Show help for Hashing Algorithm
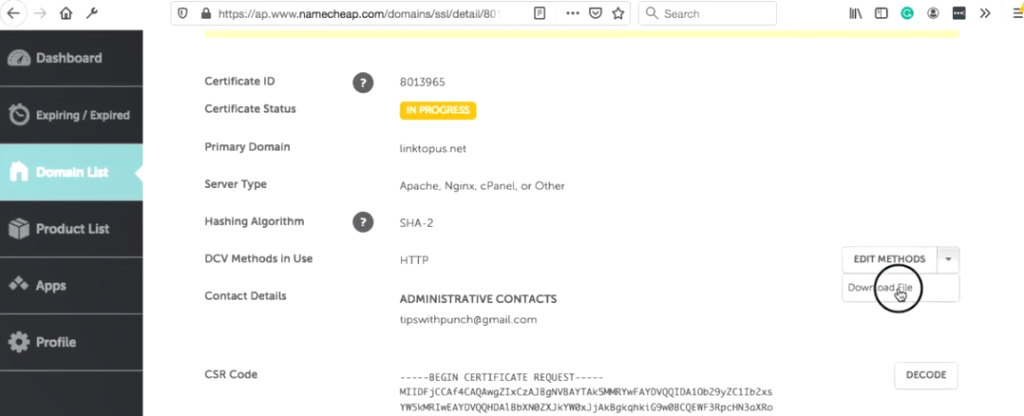Image resolution: width=1024 pixels, height=416 pixels. (x=363, y=222)
